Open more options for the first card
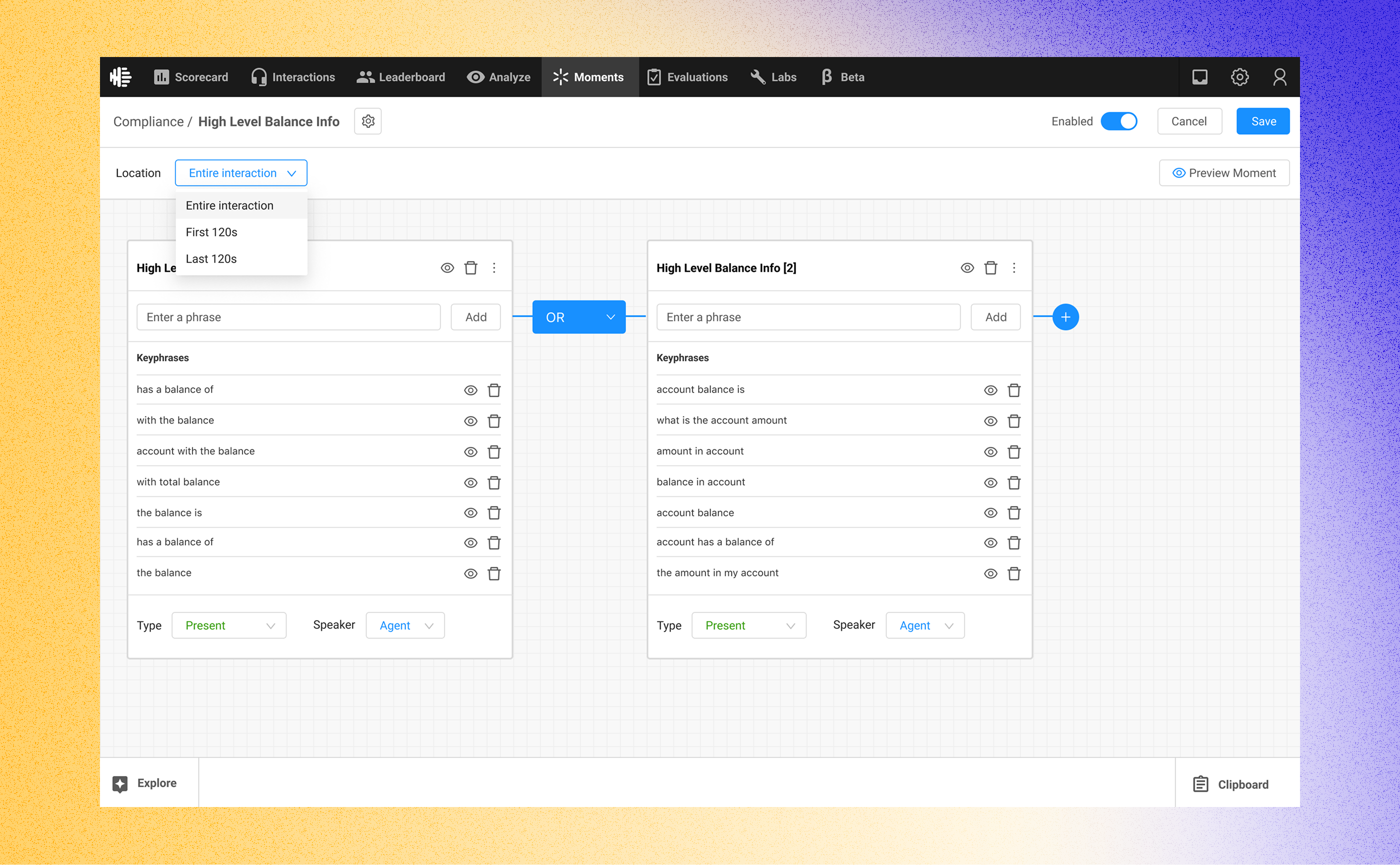Screen dimensions: 1400x865 pos(493,267)
